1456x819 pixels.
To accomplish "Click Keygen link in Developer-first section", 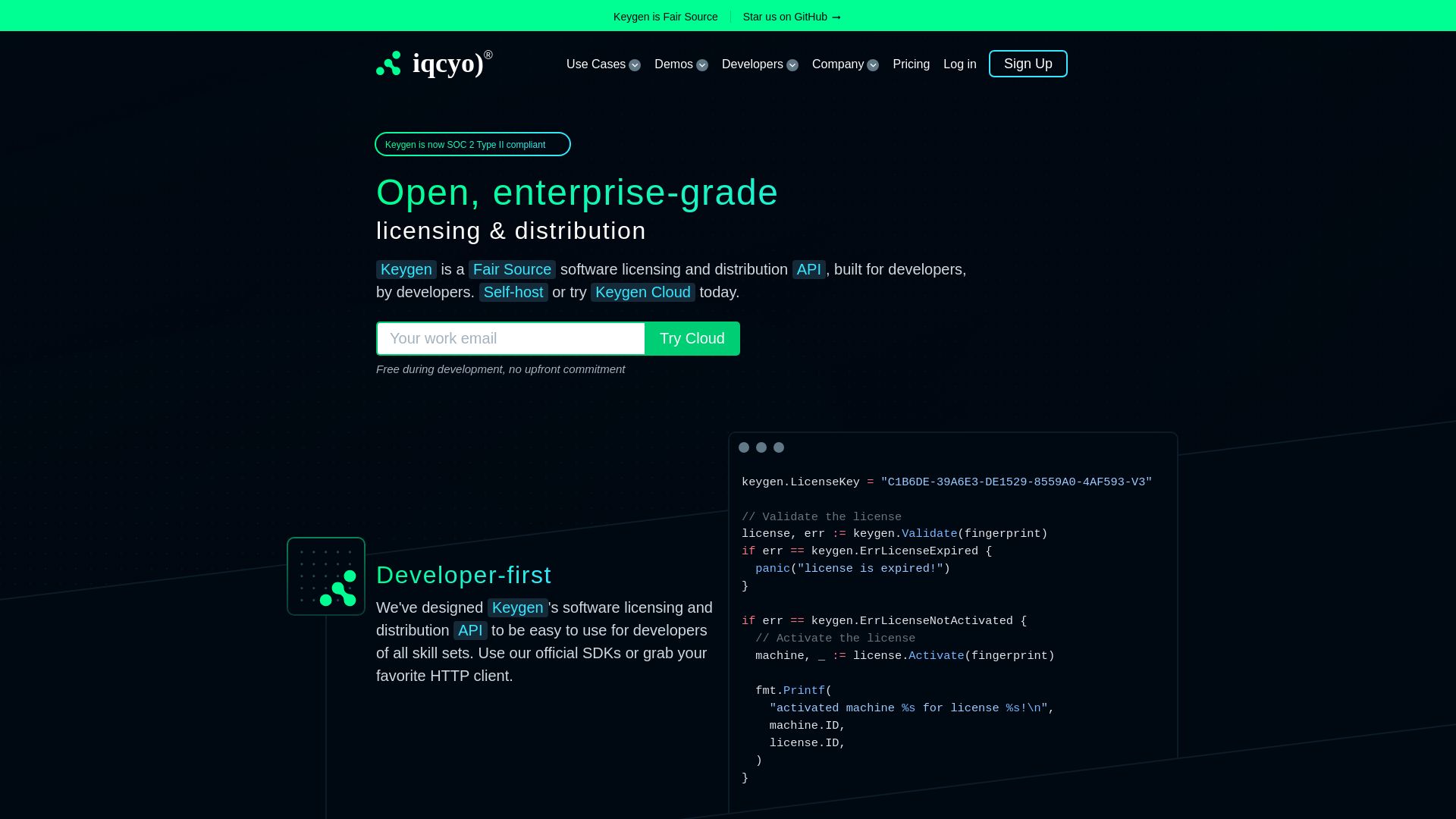I will [x=517, y=607].
